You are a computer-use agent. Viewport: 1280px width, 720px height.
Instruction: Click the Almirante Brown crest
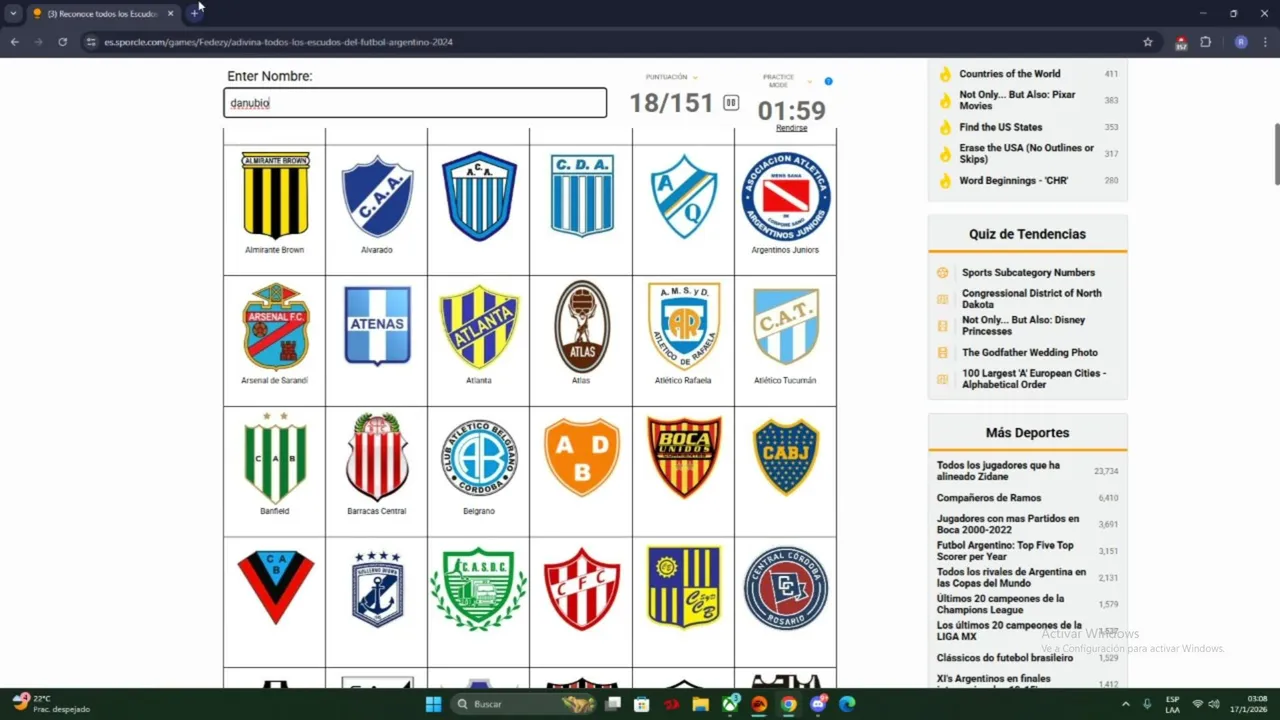pos(275,195)
